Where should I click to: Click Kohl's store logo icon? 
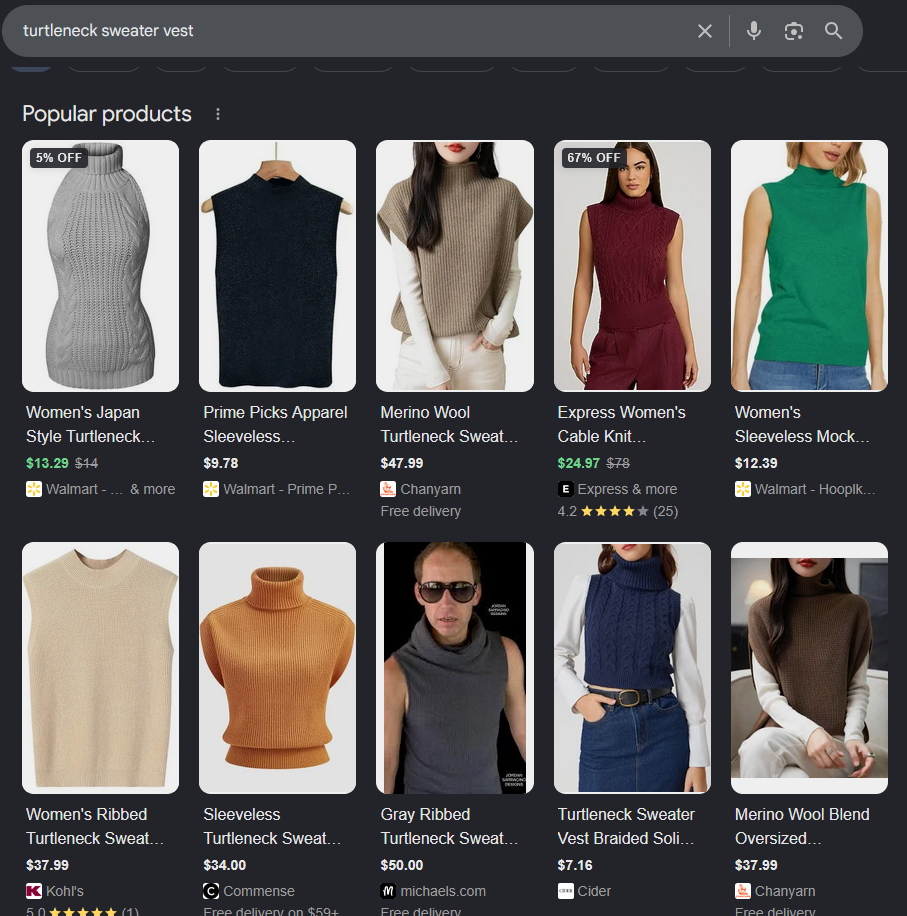click(34, 891)
